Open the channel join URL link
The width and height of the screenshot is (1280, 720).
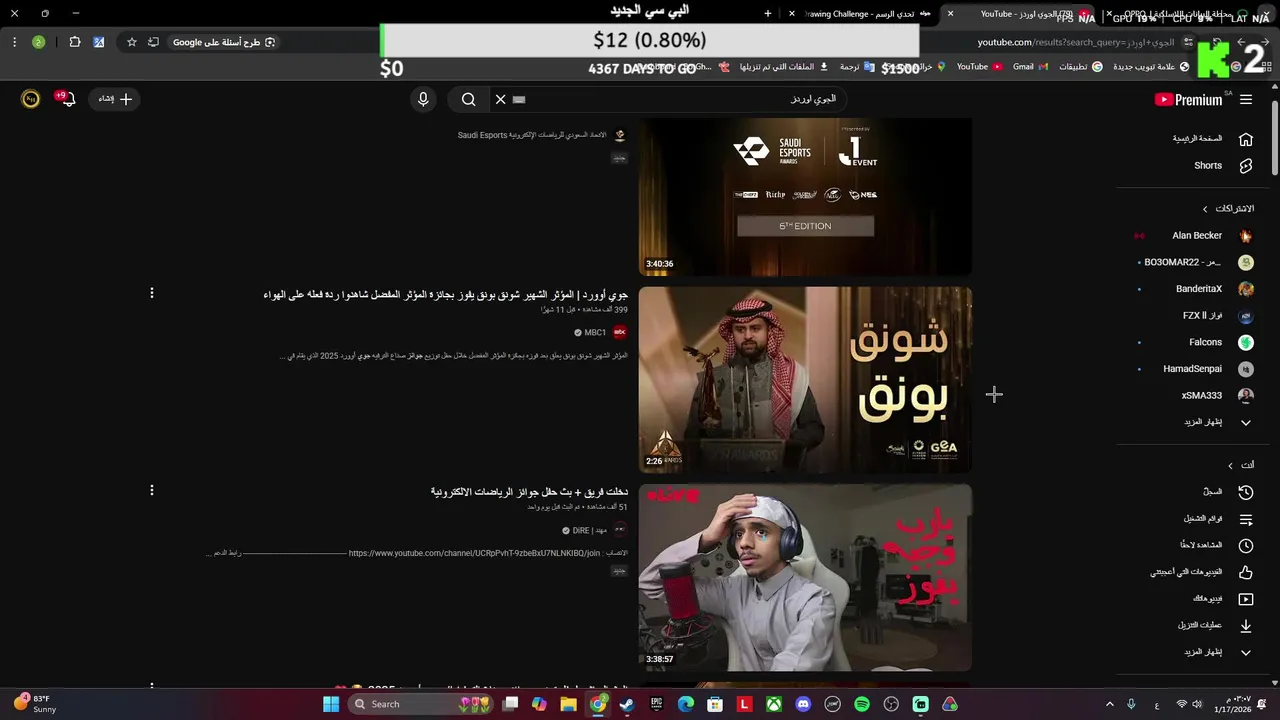(474, 553)
